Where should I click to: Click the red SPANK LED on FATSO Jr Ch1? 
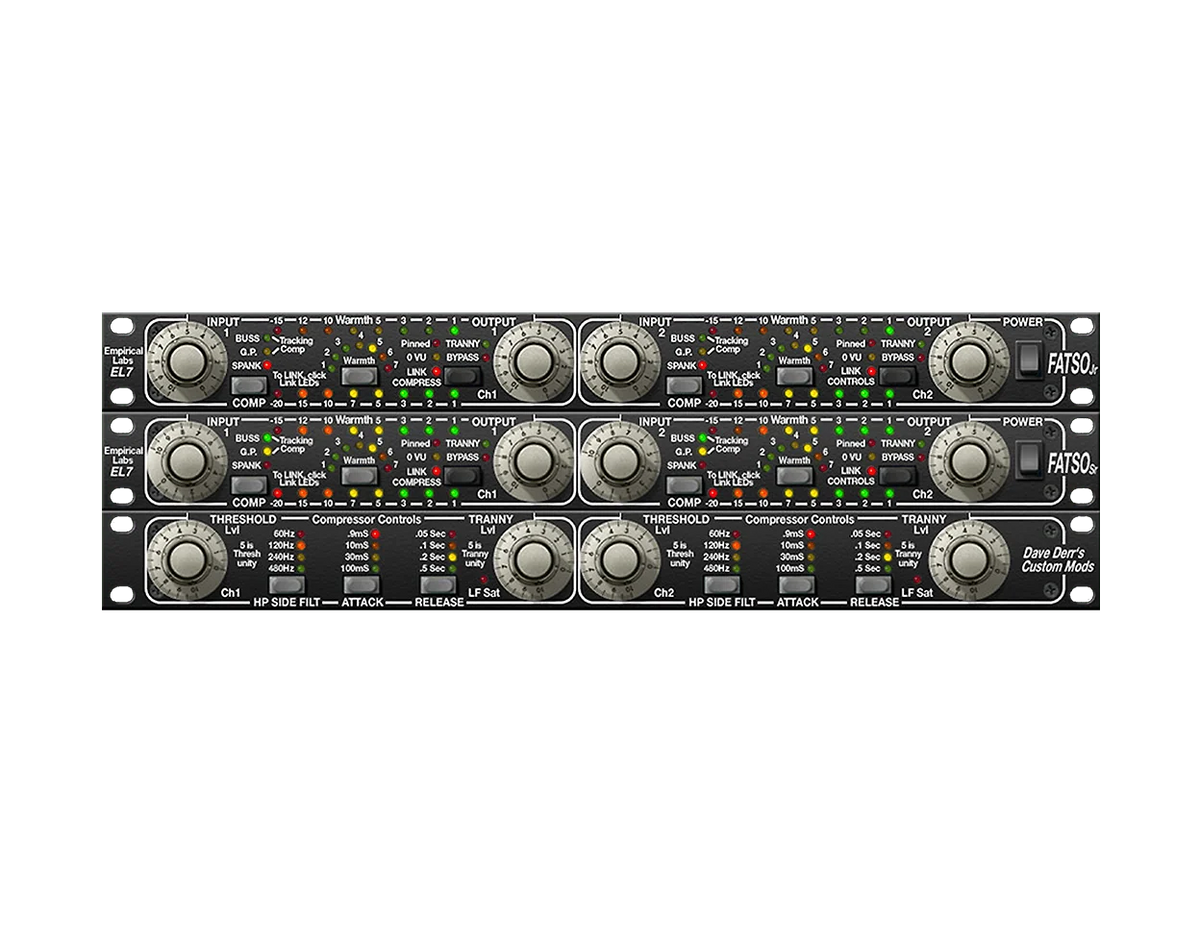[267, 366]
